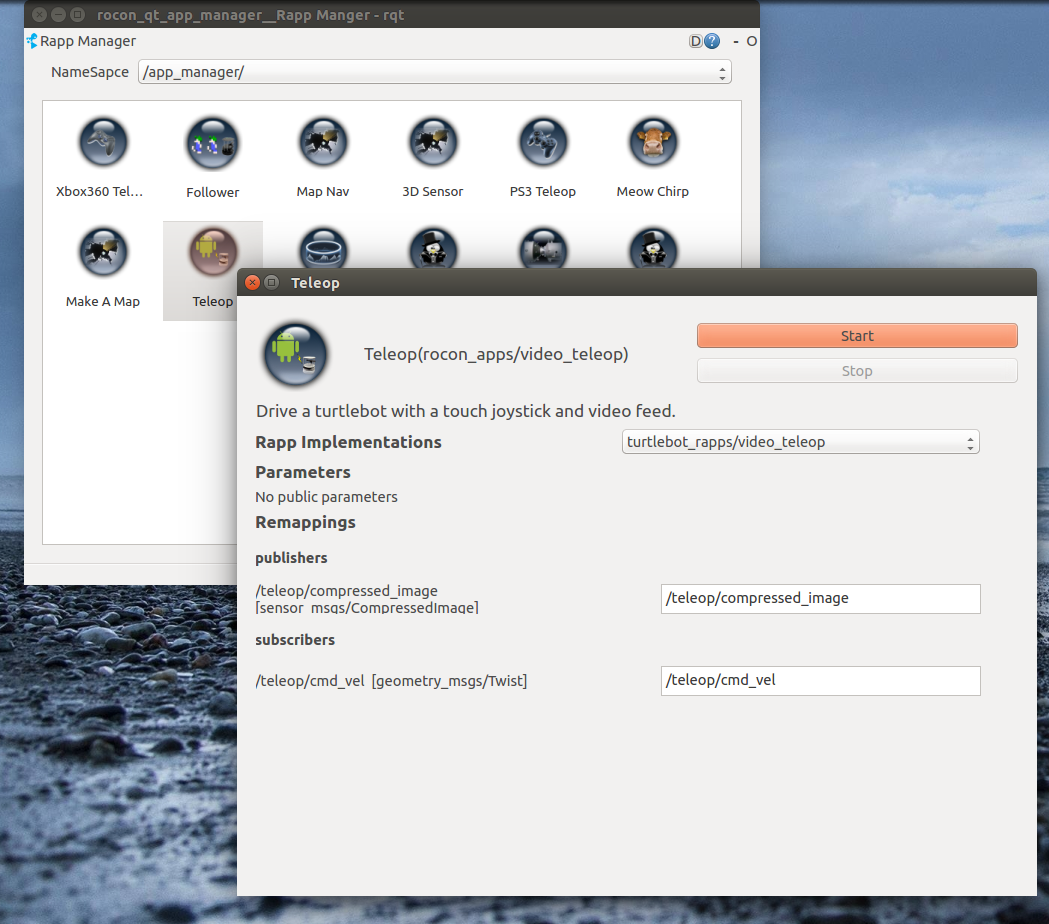Click the O button at top-right of Rapp Manager

[751, 41]
